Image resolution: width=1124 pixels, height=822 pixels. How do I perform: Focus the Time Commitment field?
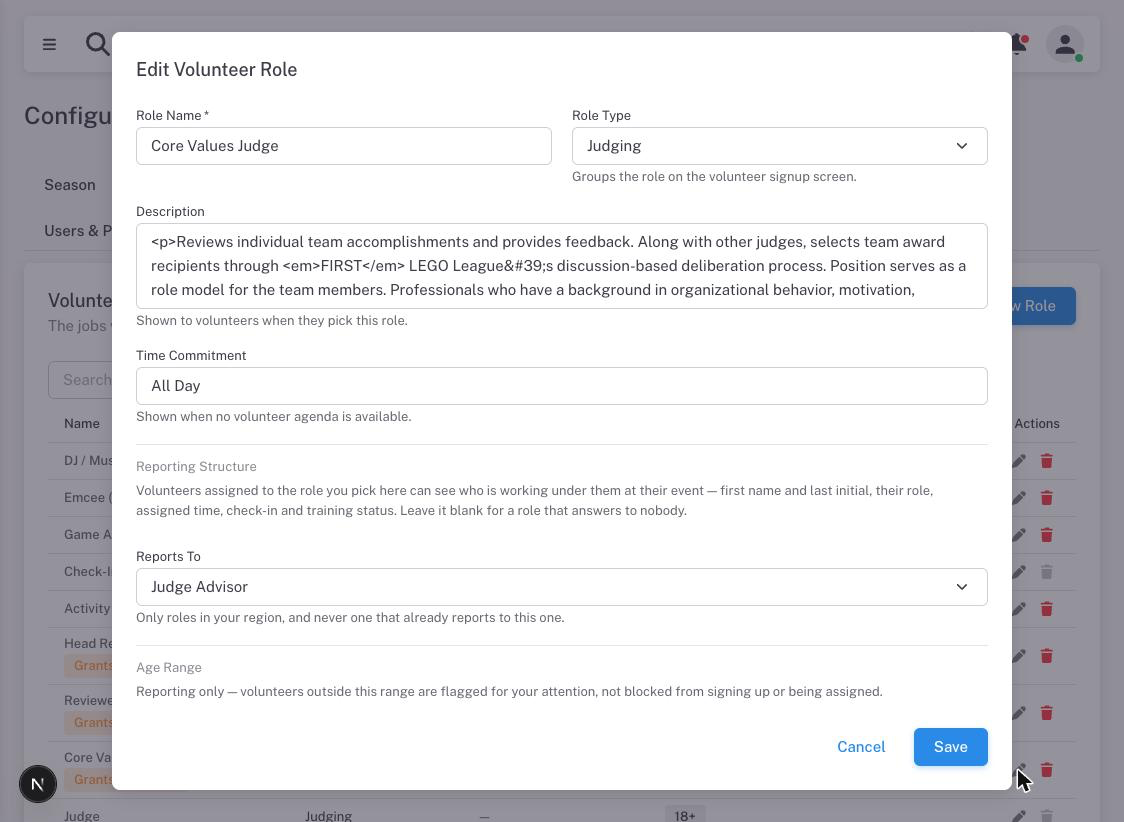pyautogui.click(x=561, y=386)
